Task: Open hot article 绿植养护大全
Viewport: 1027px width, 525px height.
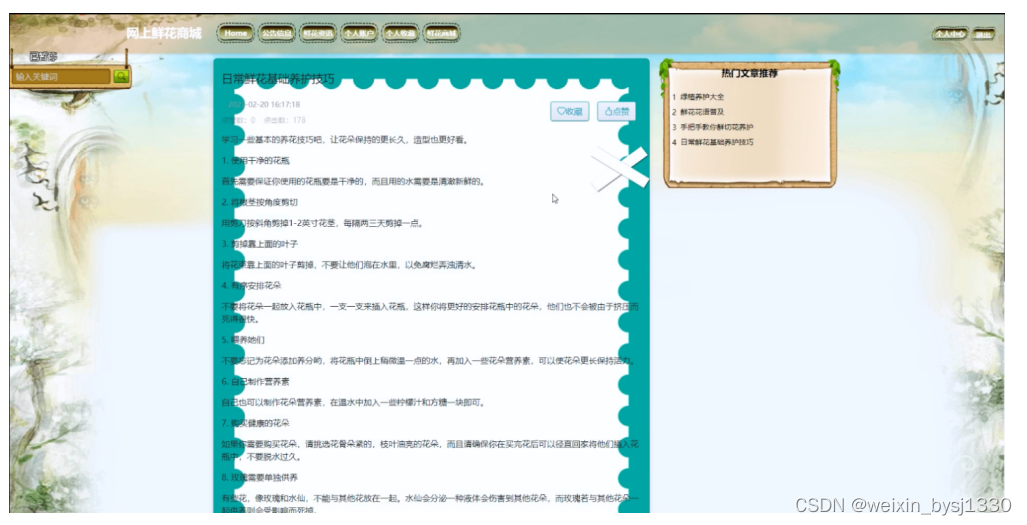Action: click(x=702, y=97)
